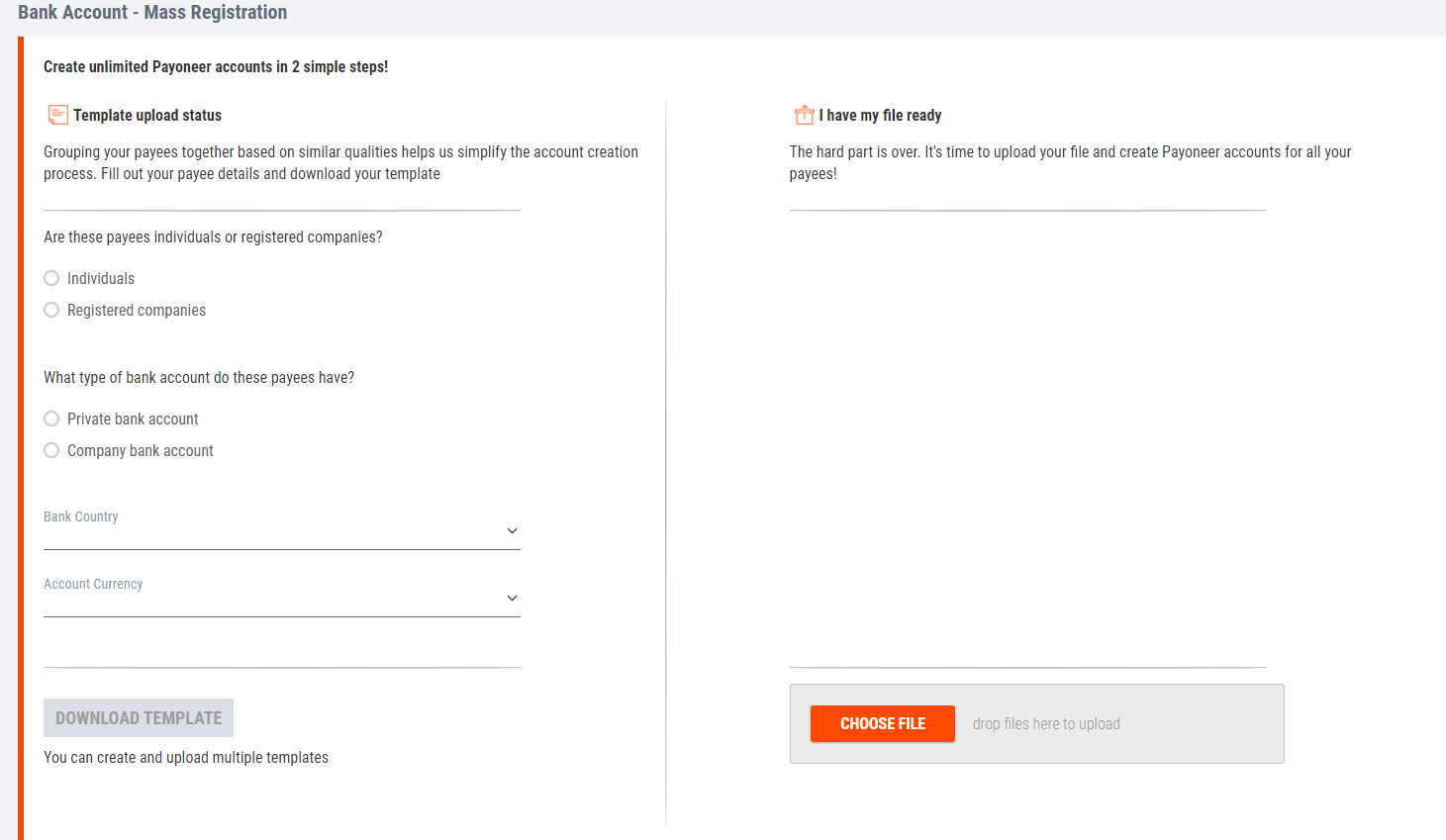This screenshot has height=840, width=1446.
Task: Expand the Account Currency dropdown
Action: tap(282, 598)
